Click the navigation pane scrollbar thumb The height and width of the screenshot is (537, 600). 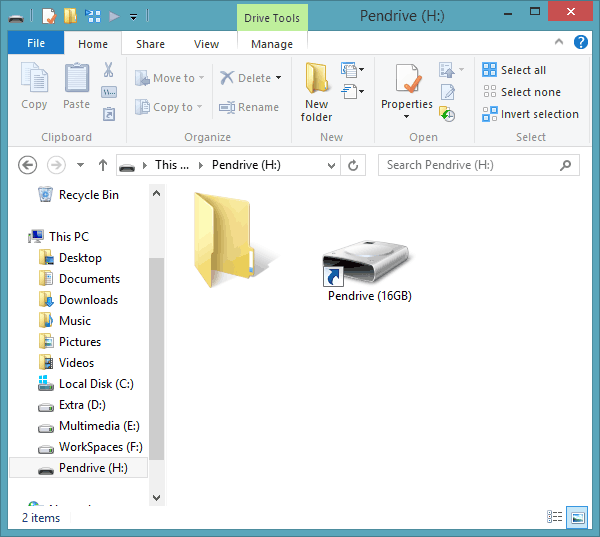coord(156,359)
